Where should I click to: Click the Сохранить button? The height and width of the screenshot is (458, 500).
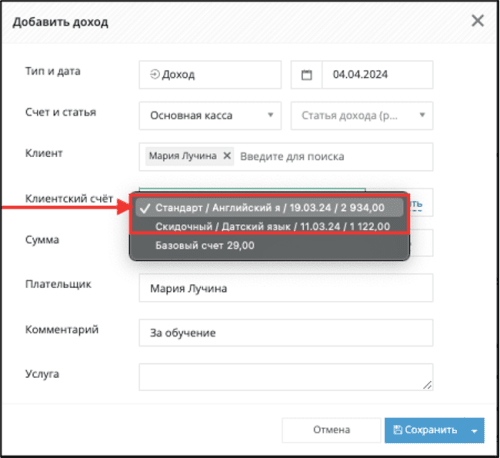click(425, 430)
